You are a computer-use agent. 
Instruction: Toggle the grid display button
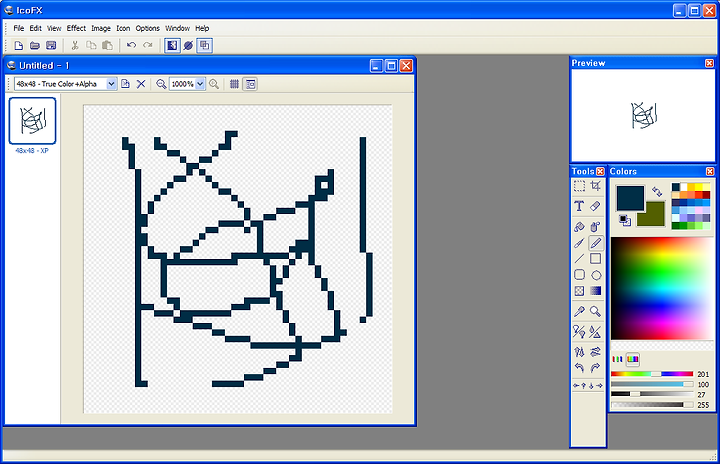(x=234, y=84)
